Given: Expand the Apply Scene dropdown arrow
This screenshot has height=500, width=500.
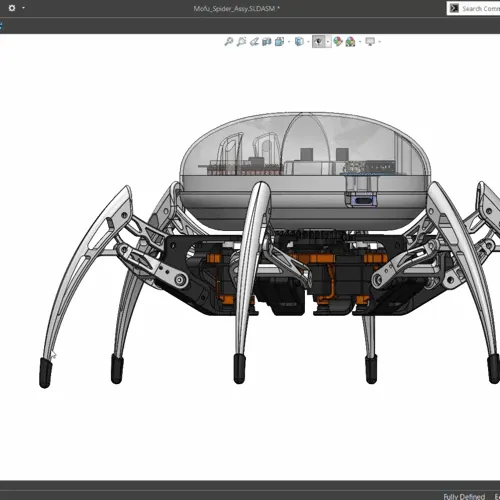Looking at the screenshot, I should [x=360, y=42].
